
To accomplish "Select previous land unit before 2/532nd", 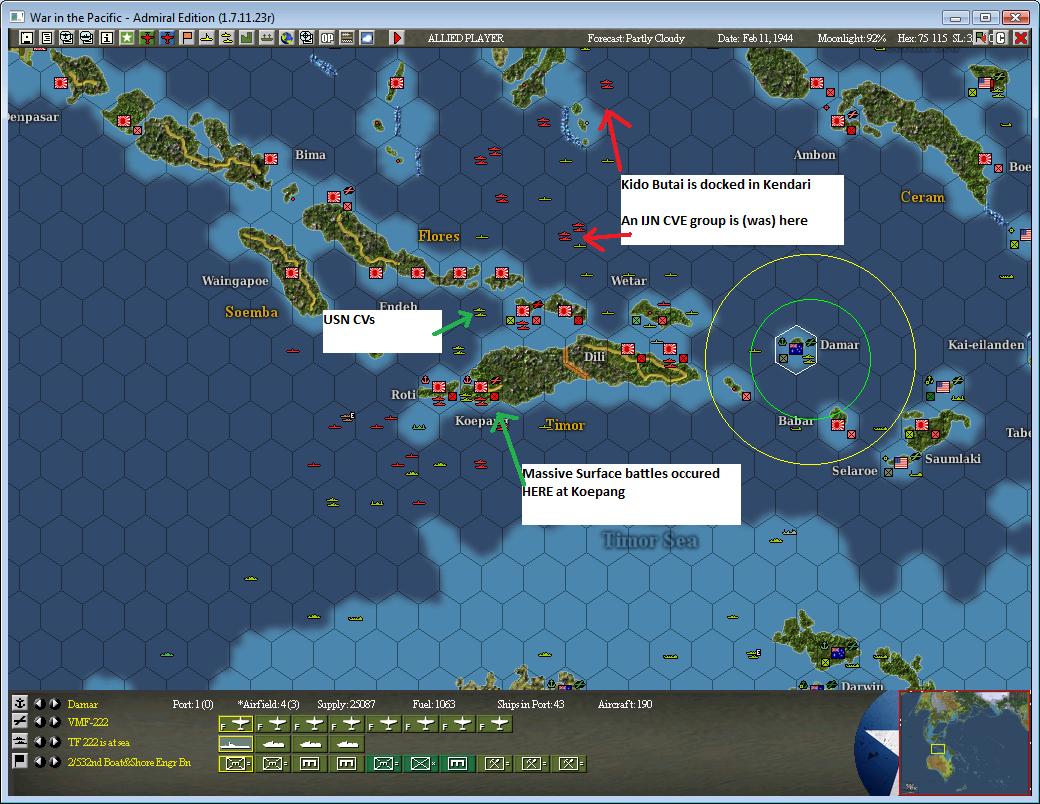I will 40,762.
